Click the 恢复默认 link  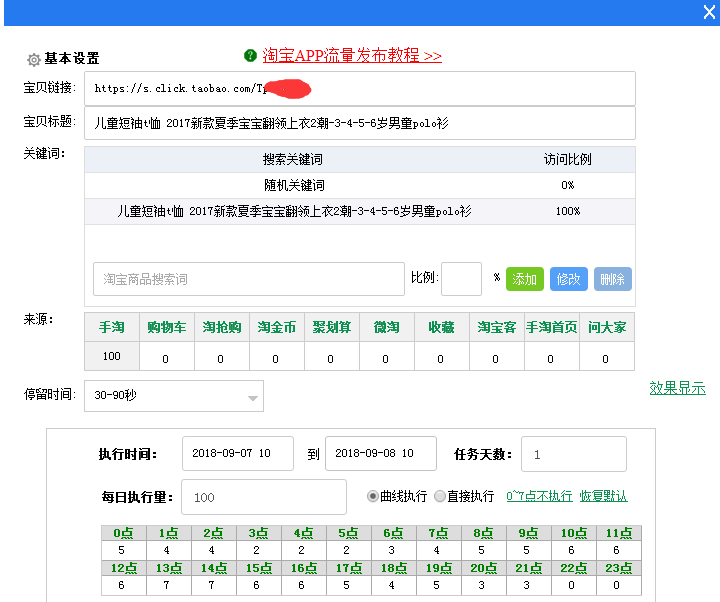(x=603, y=496)
